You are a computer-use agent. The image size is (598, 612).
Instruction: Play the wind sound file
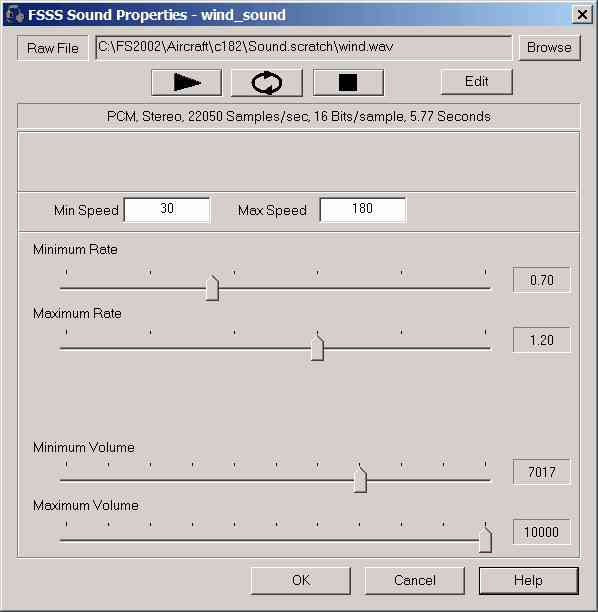point(187,82)
